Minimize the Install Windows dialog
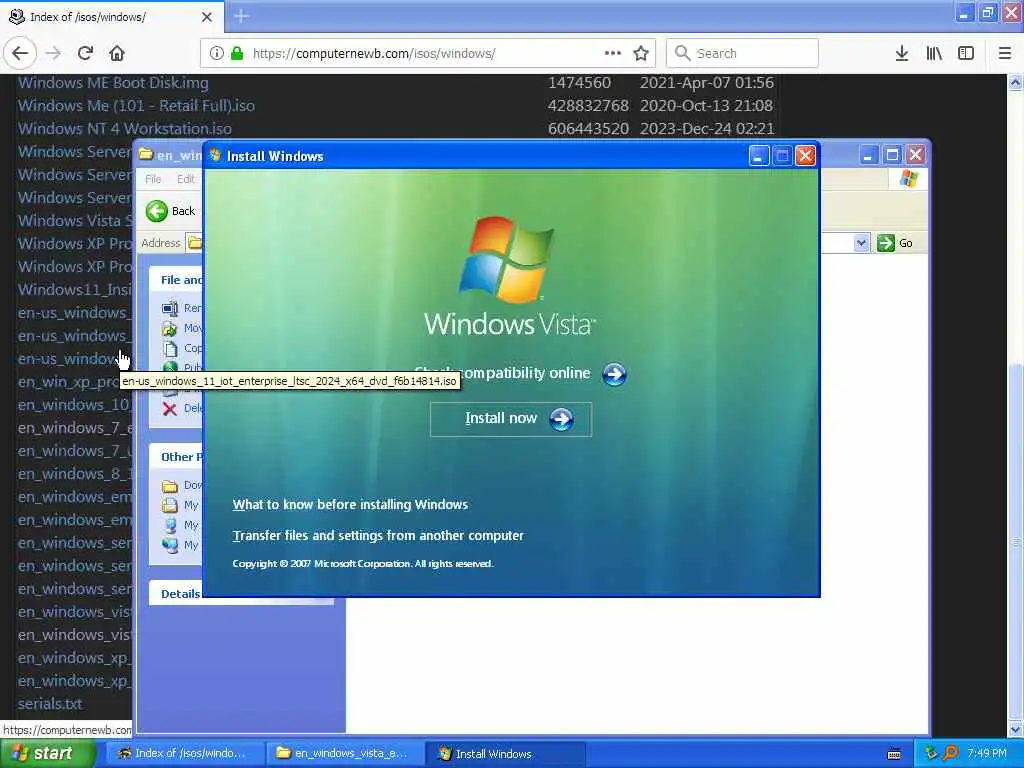The width and height of the screenshot is (1024, 768). tap(759, 156)
